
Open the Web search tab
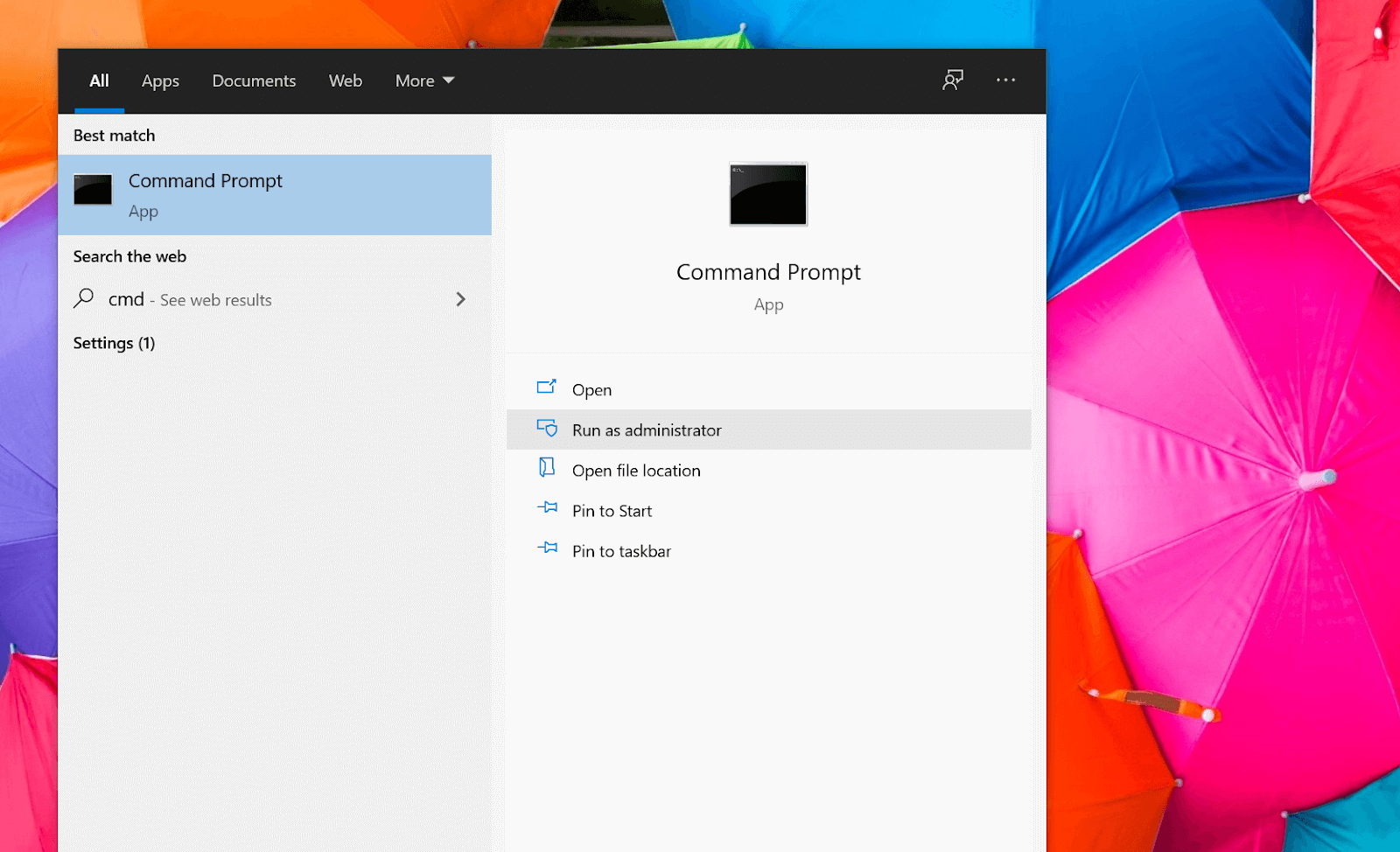tap(345, 80)
